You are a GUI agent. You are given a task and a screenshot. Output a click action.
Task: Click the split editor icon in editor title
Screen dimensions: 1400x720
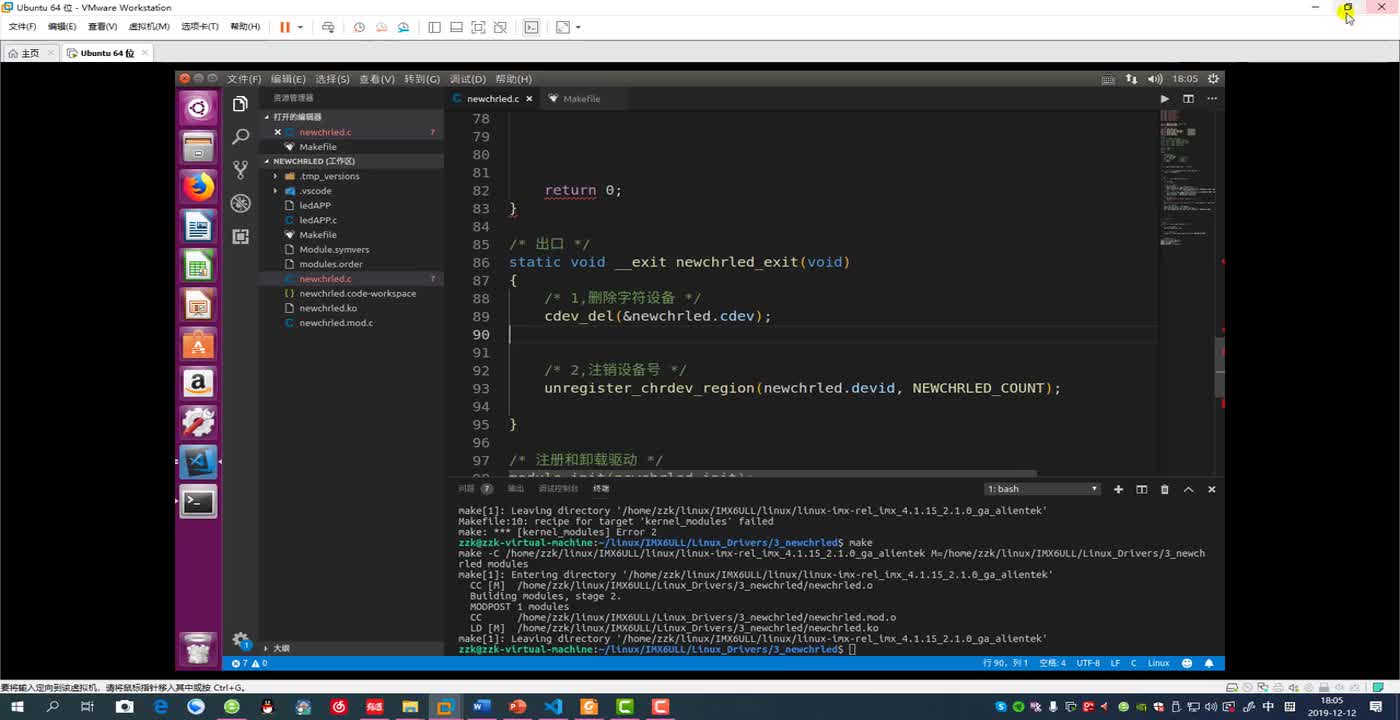(1188, 99)
